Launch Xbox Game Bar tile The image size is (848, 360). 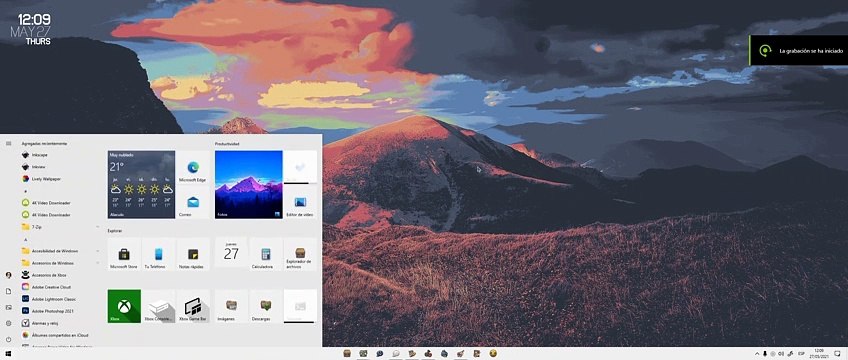click(x=193, y=306)
